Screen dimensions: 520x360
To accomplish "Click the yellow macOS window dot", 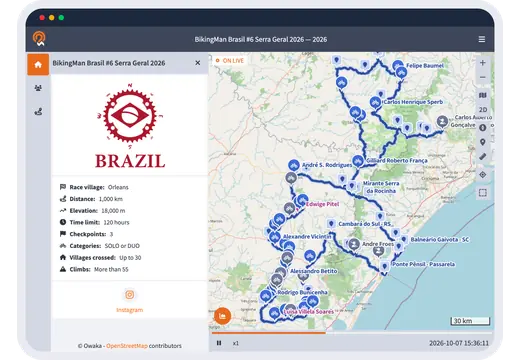I will 52,17.
